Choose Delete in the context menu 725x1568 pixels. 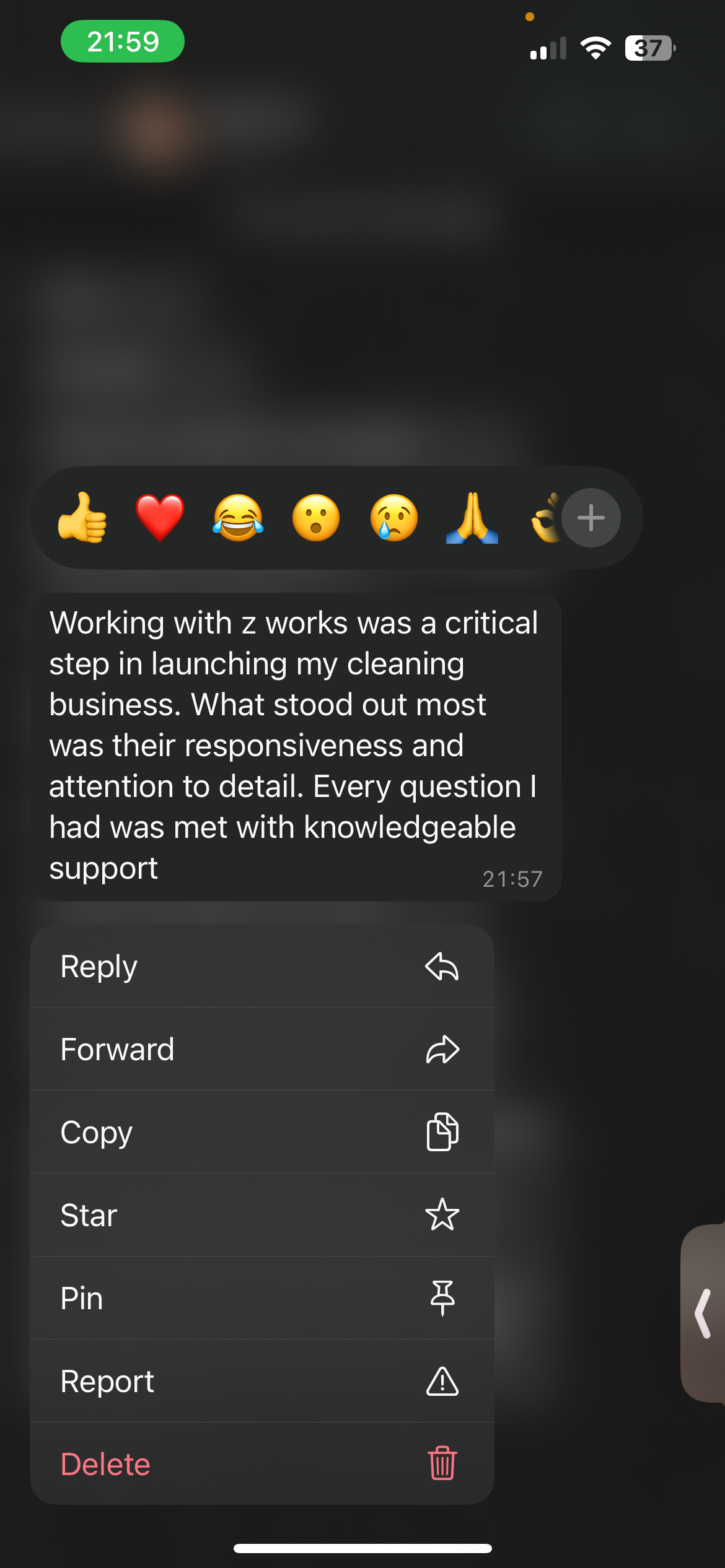click(262, 1464)
